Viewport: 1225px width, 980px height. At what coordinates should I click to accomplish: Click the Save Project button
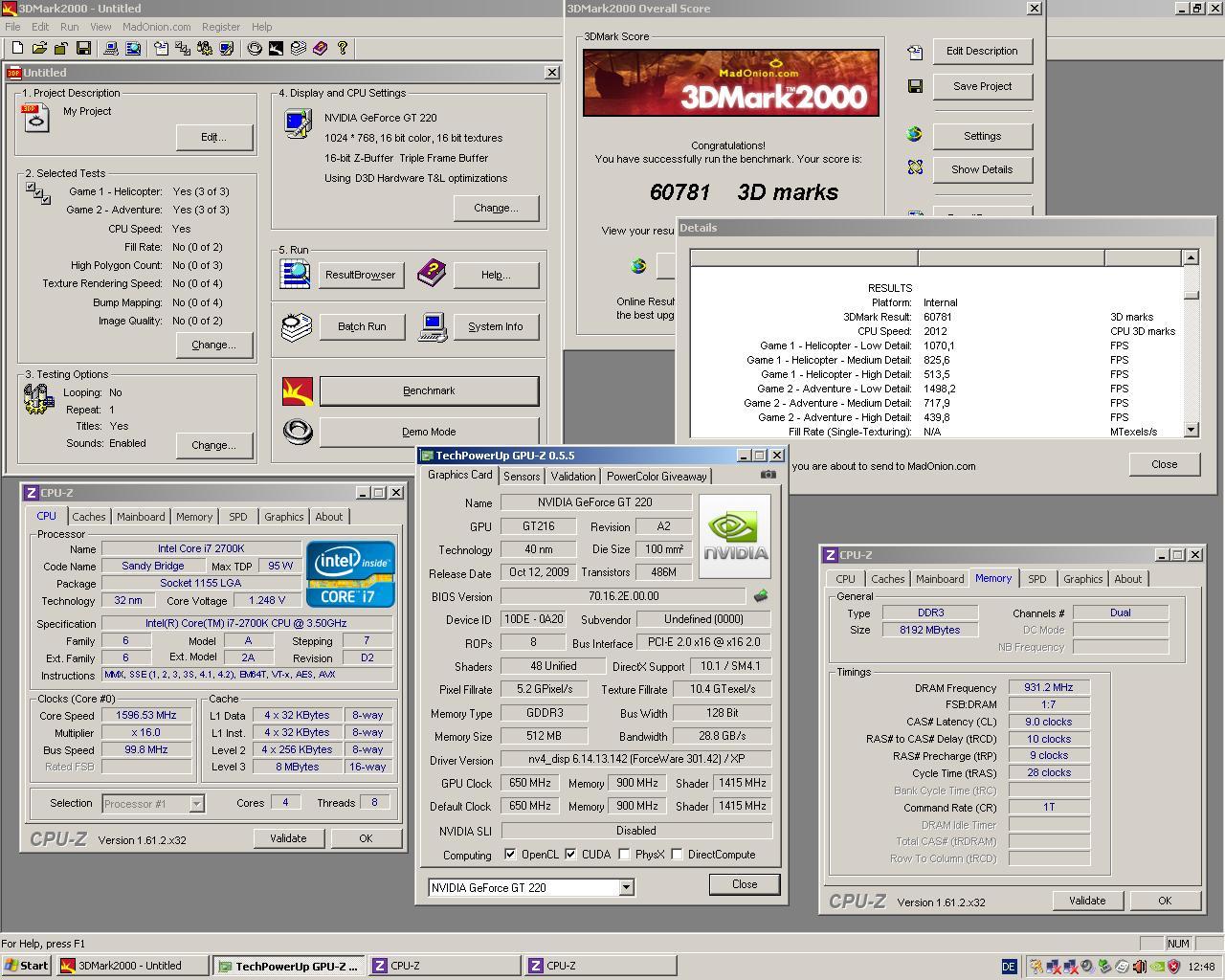(982, 86)
